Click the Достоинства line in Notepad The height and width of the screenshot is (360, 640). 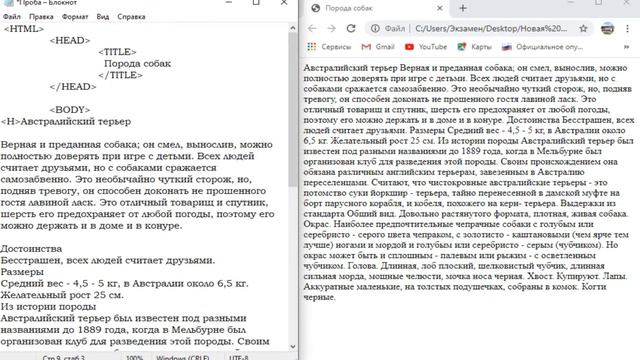tap(31, 249)
